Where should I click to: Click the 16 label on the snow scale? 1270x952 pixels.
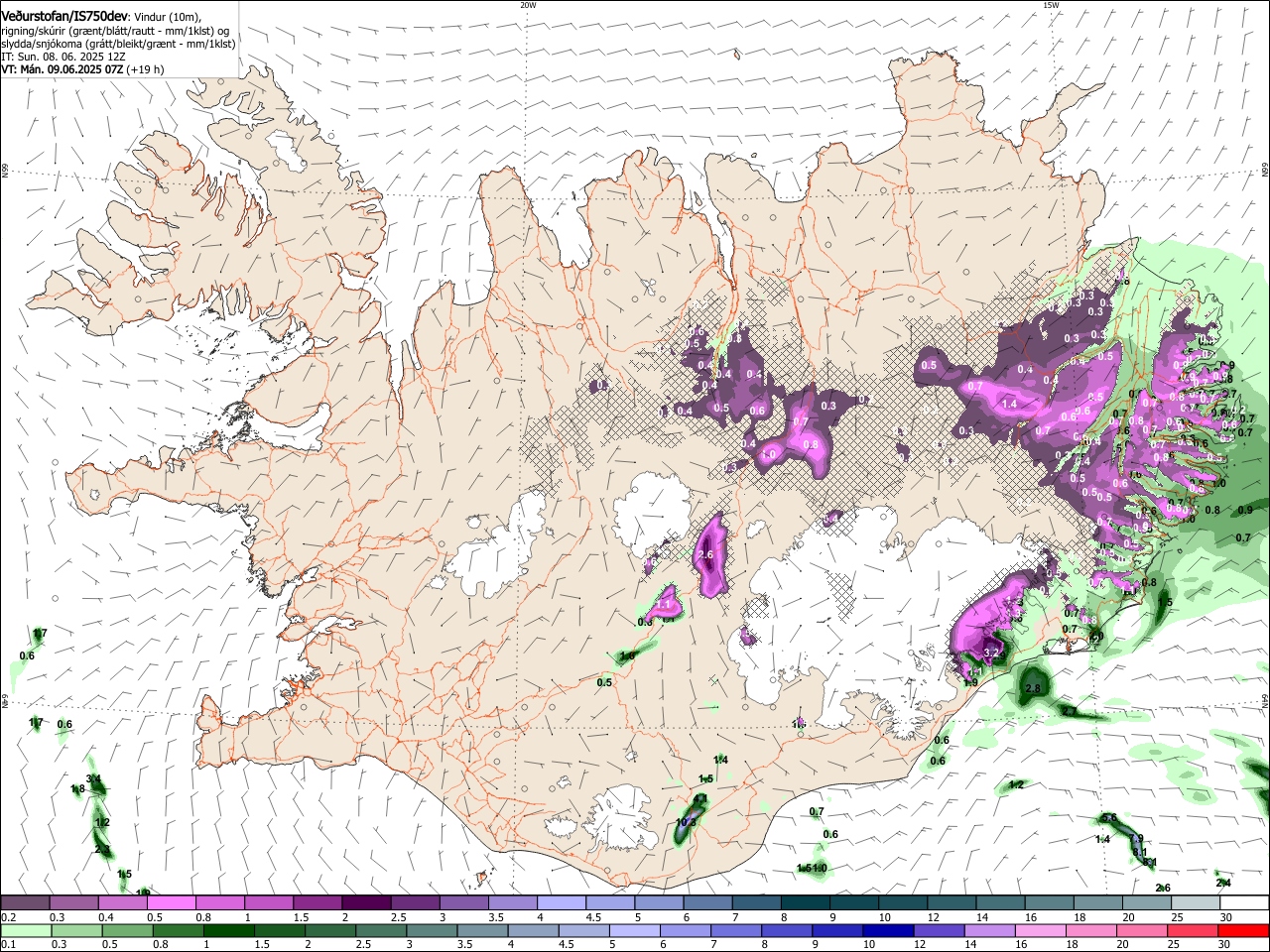tap(1032, 917)
